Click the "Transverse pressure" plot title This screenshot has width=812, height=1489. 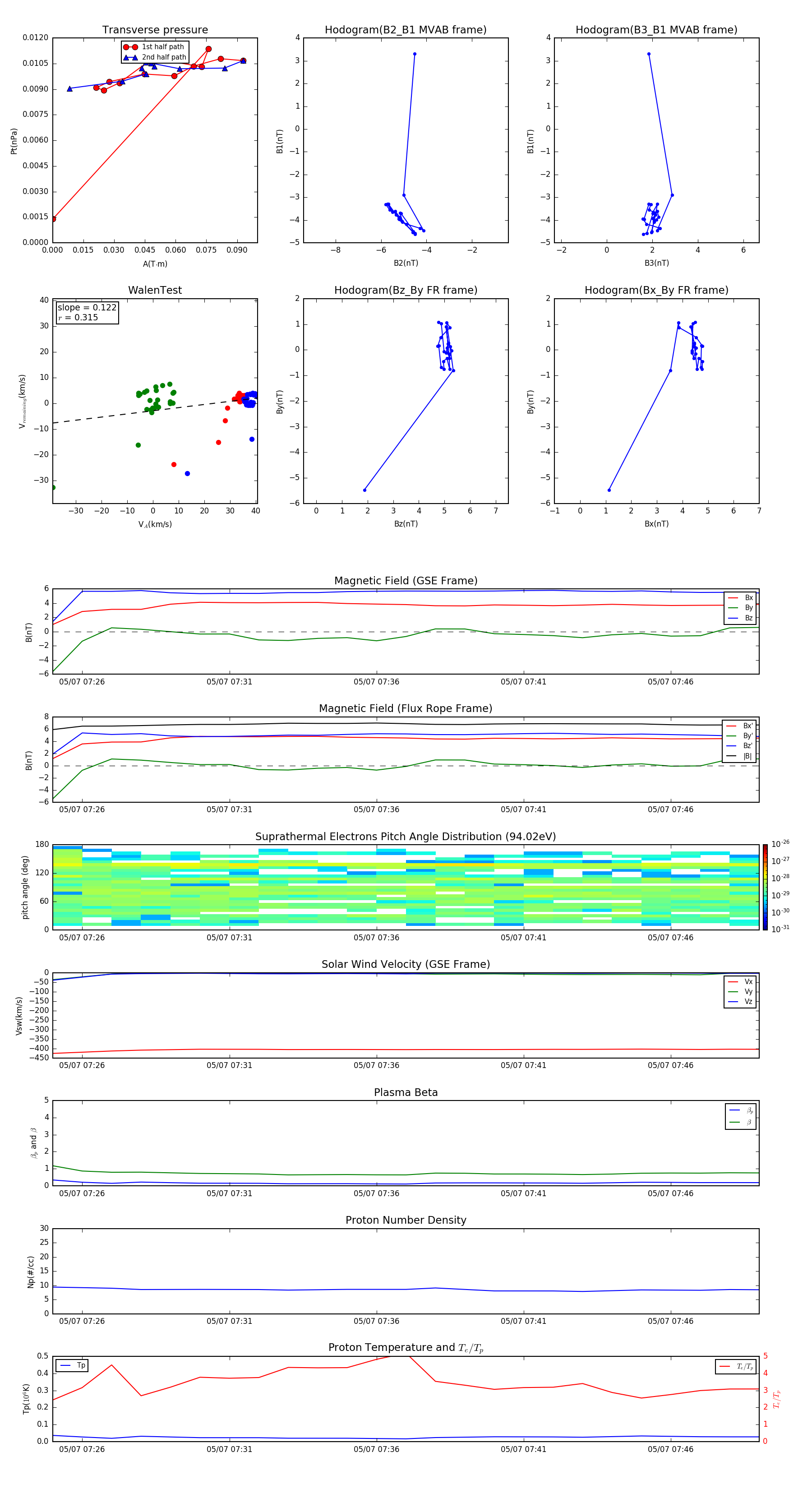(x=155, y=30)
